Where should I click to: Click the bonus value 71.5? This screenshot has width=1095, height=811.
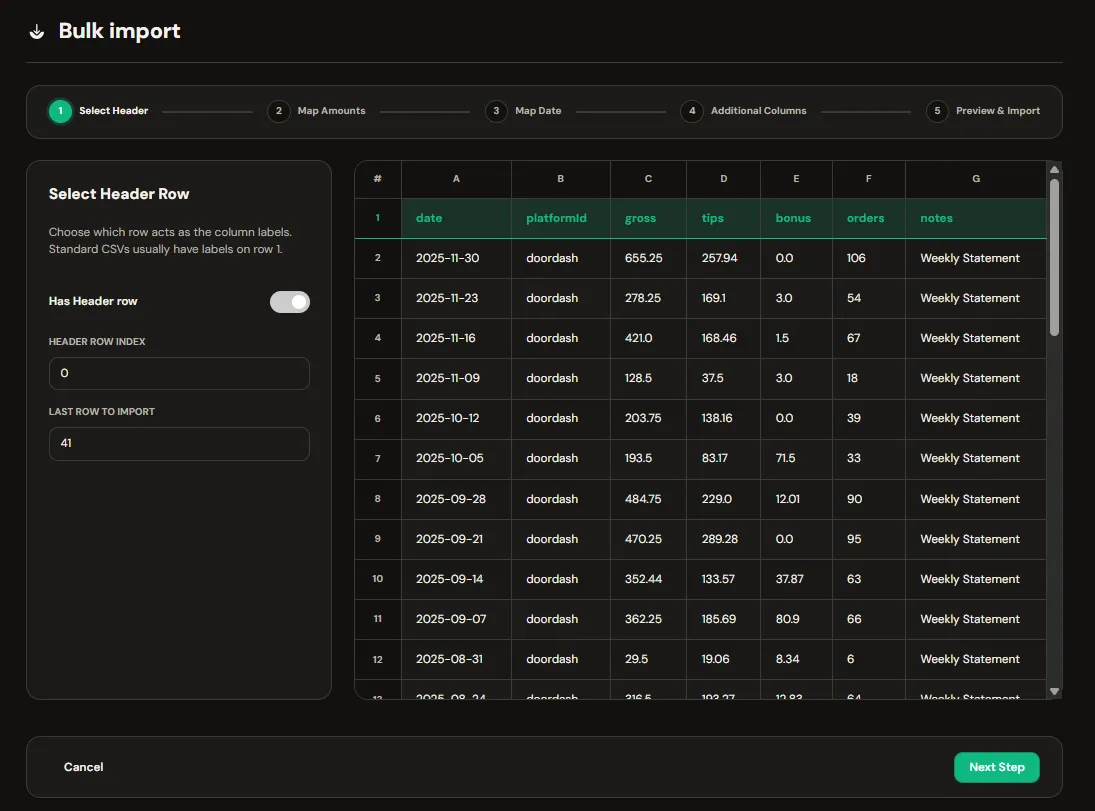[x=796, y=458]
